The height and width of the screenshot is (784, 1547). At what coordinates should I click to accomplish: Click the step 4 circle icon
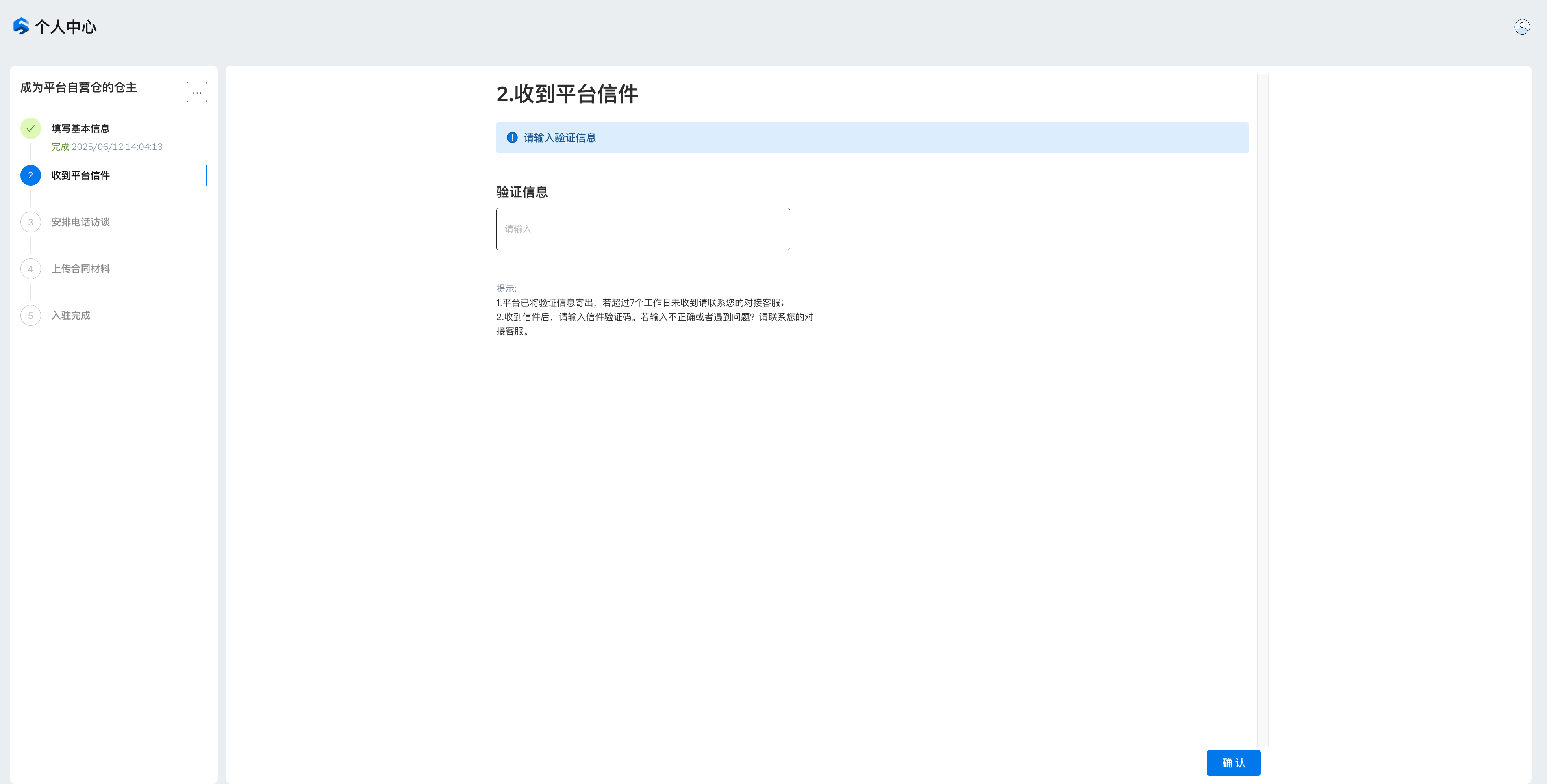pyautogui.click(x=30, y=269)
